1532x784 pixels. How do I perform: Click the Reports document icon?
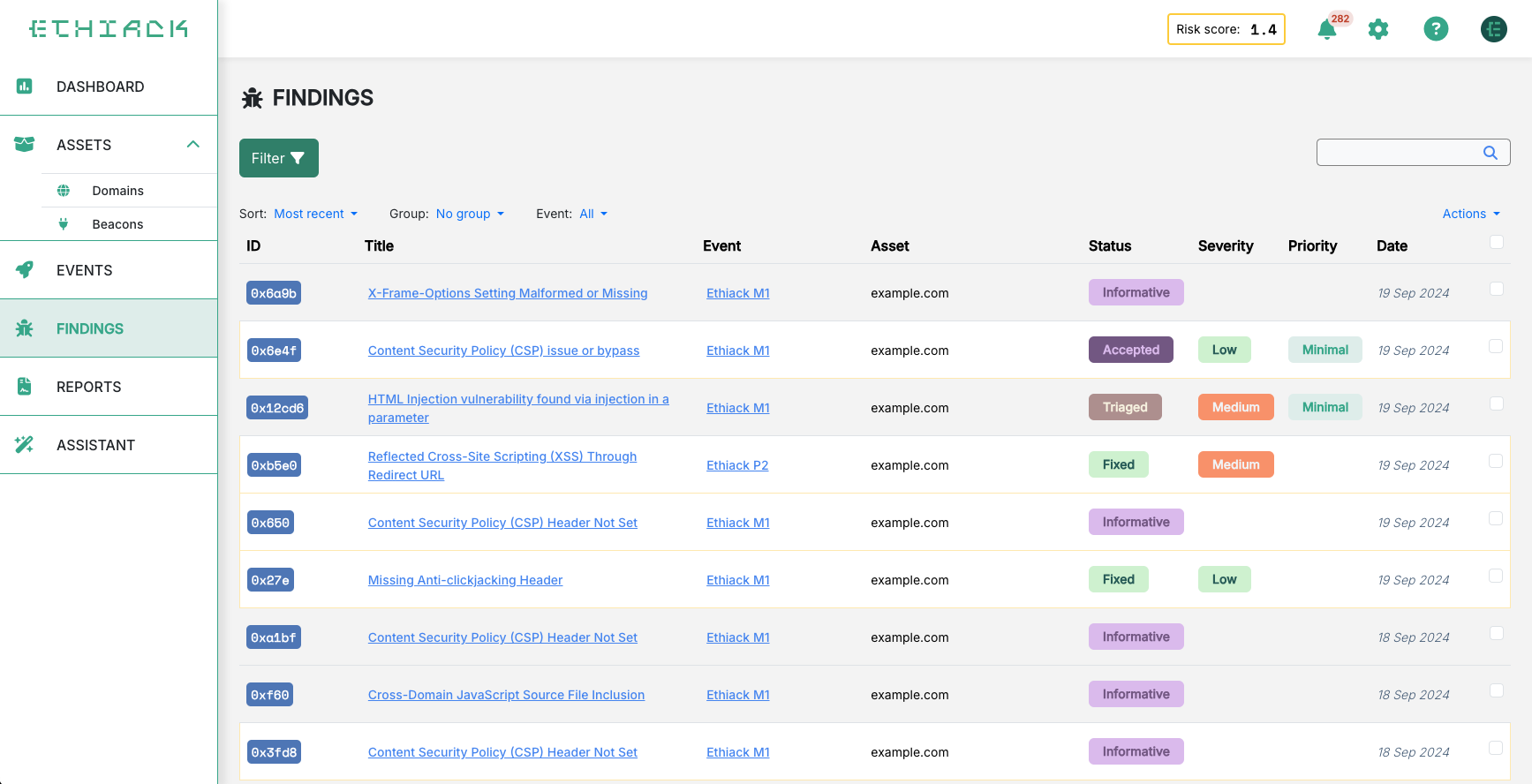(x=25, y=387)
